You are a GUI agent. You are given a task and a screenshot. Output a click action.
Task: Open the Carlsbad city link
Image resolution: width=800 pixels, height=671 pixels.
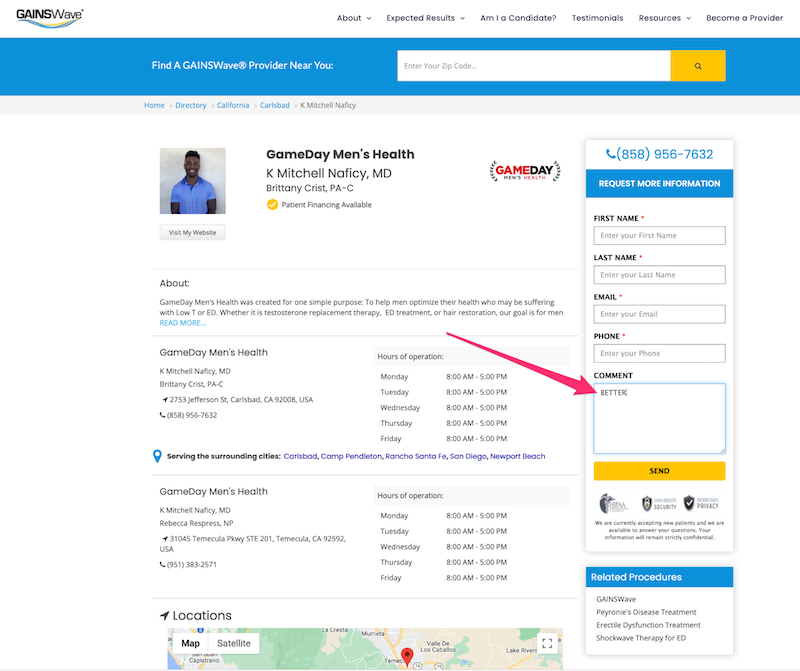pyautogui.click(x=300, y=456)
